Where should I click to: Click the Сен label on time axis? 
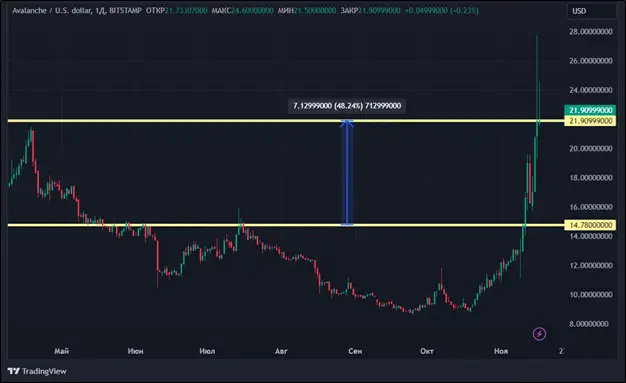(355, 351)
